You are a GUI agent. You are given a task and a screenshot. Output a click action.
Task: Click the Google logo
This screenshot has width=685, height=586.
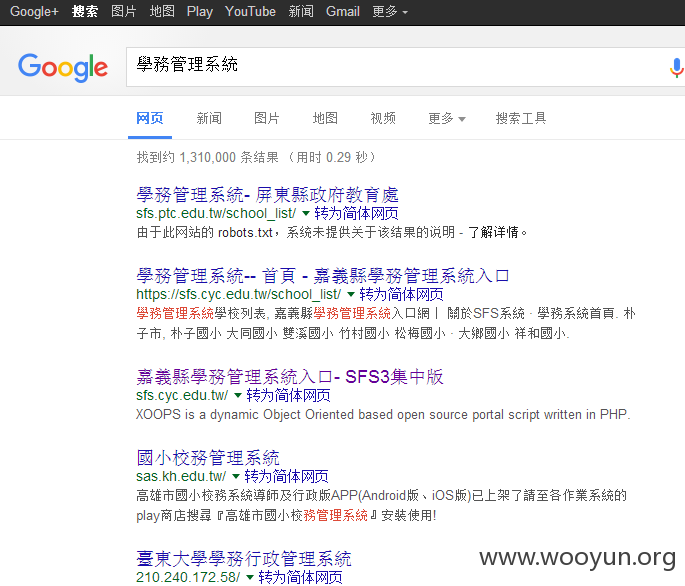coord(63,67)
